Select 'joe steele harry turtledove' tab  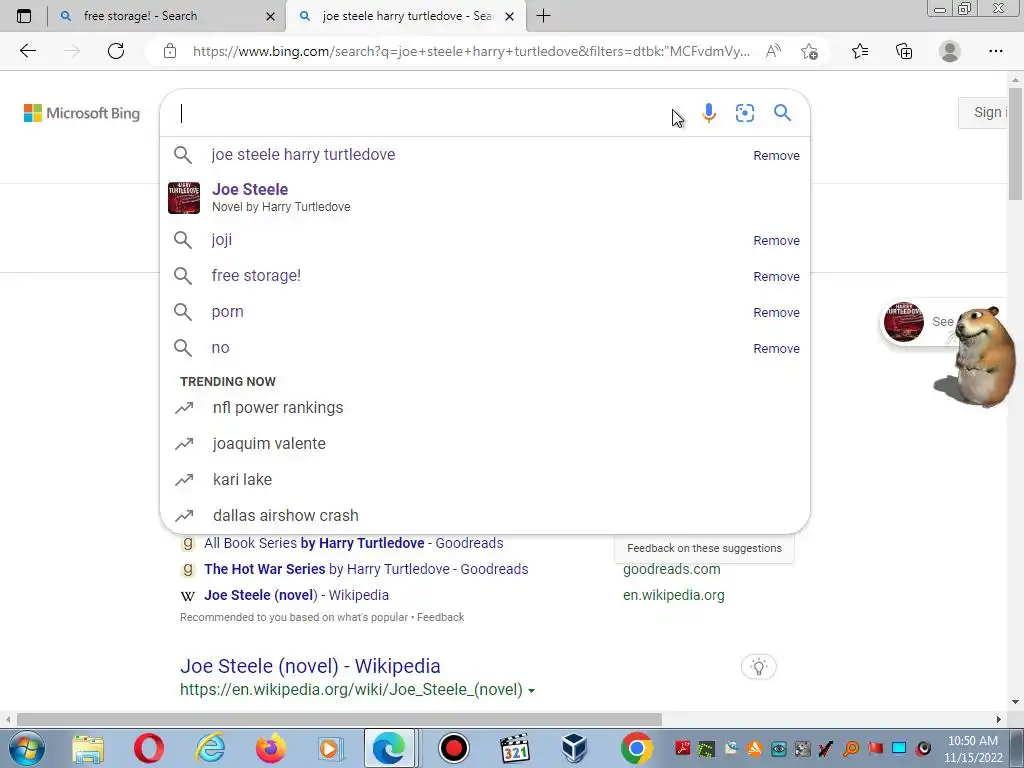pos(408,16)
